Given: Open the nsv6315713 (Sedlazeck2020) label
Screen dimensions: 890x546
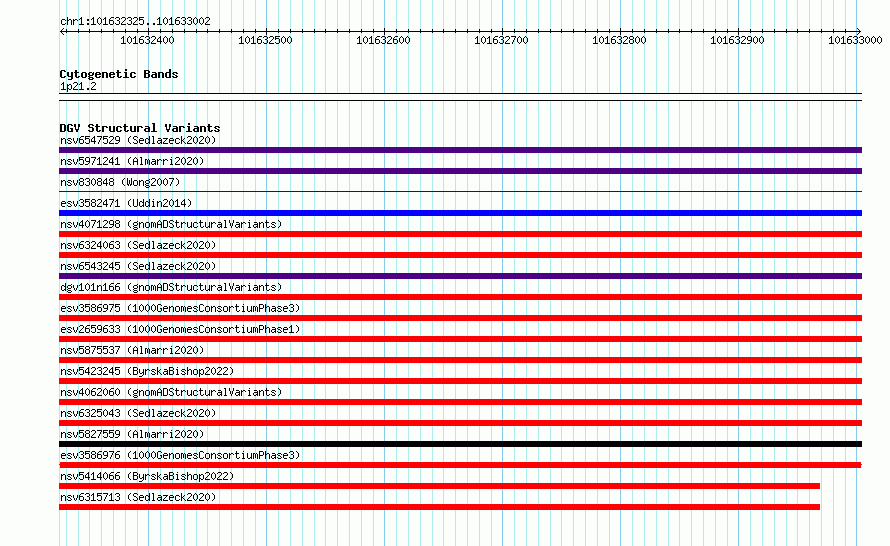Looking at the screenshot, I should coord(138,497).
